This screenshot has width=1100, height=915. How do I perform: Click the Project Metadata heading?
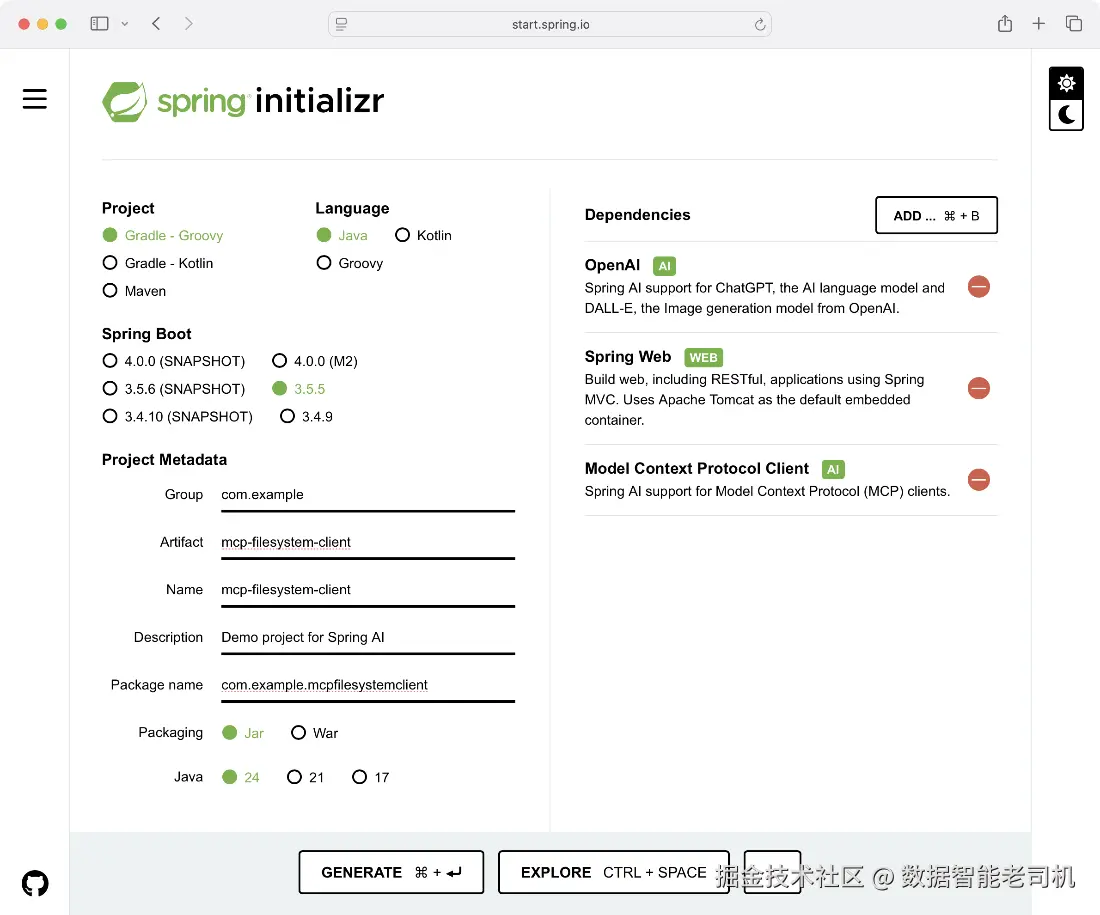(x=164, y=460)
